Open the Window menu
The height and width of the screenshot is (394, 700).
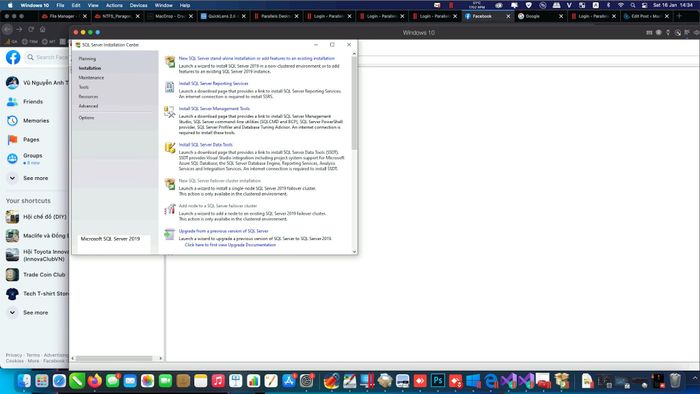(x=163, y=5)
